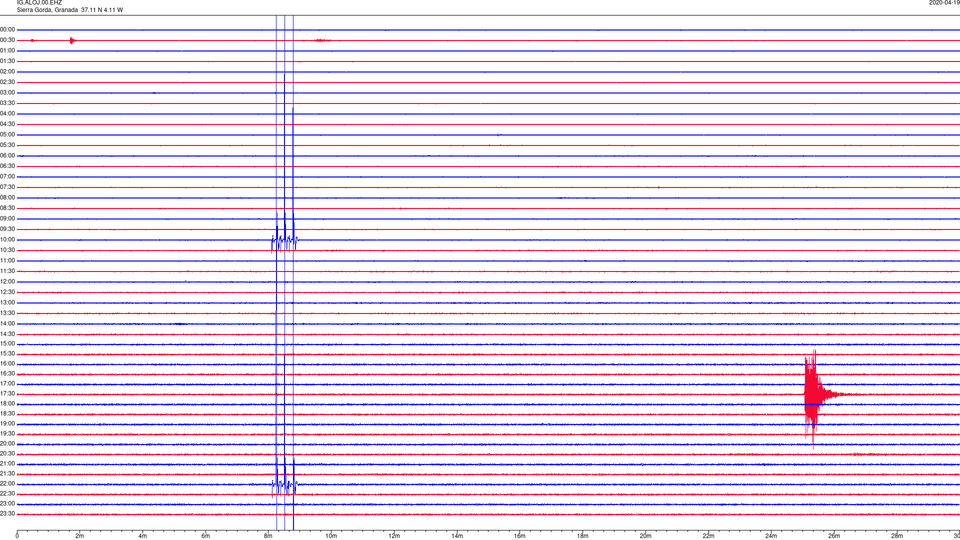This screenshot has width=960, height=540.
Task: Select the 00:00 time label
Action: 7,29
